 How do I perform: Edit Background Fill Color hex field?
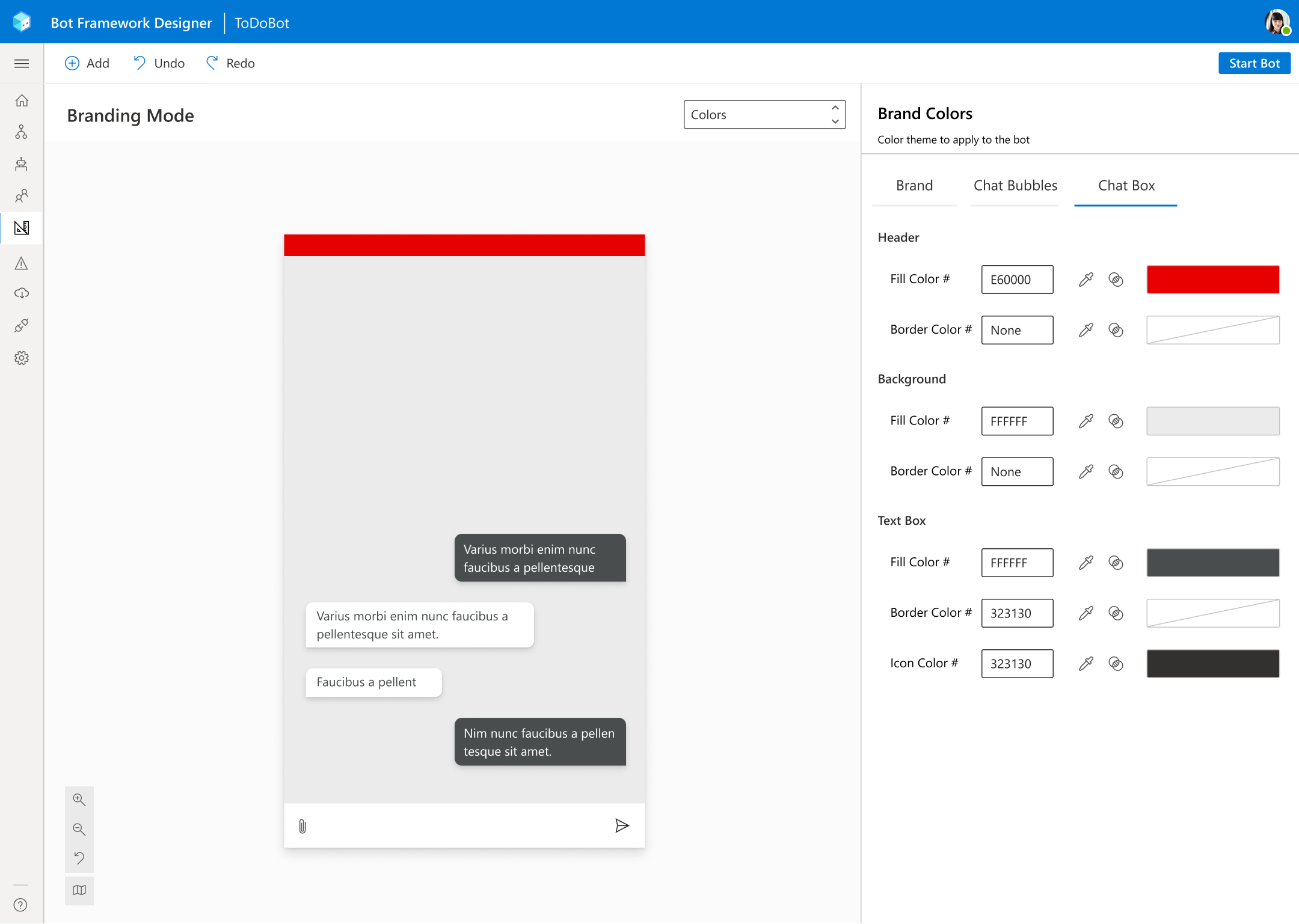coord(1017,421)
